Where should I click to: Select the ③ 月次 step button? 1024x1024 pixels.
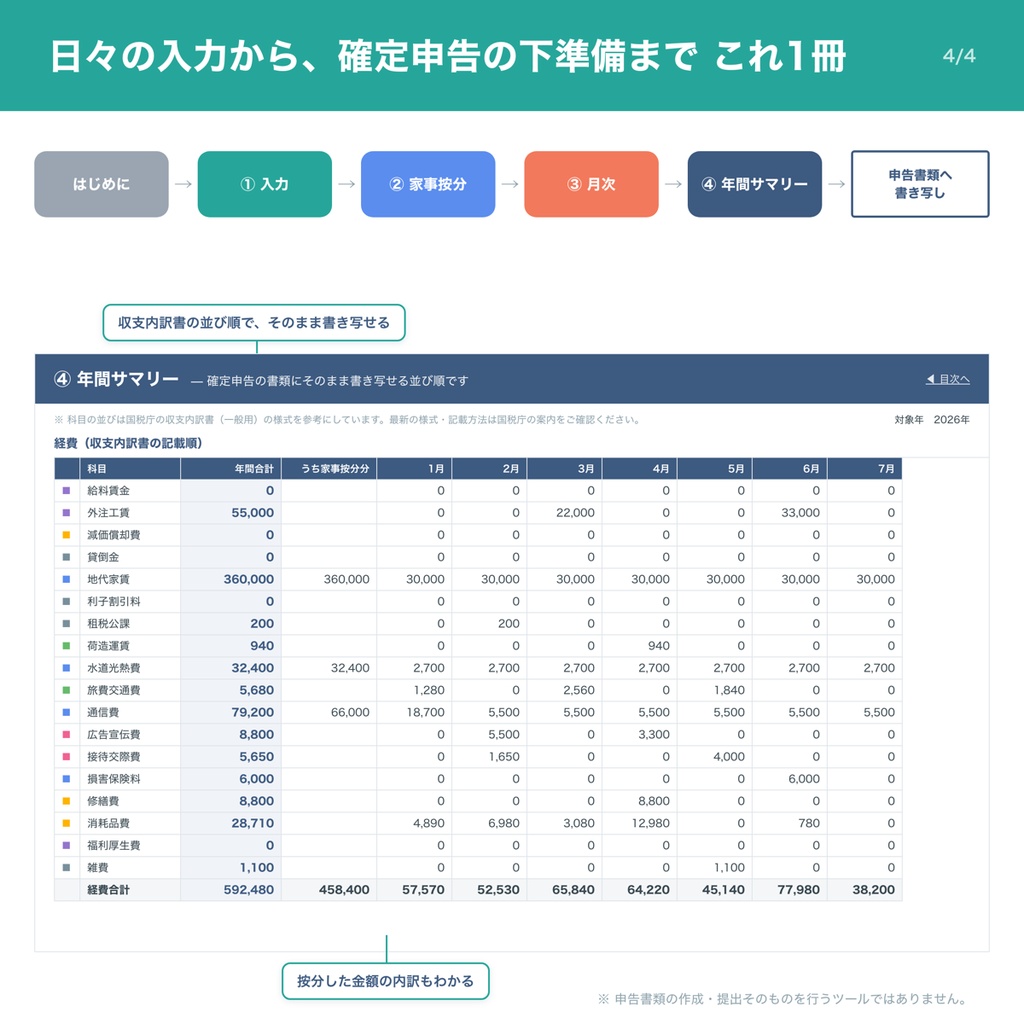[591, 184]
